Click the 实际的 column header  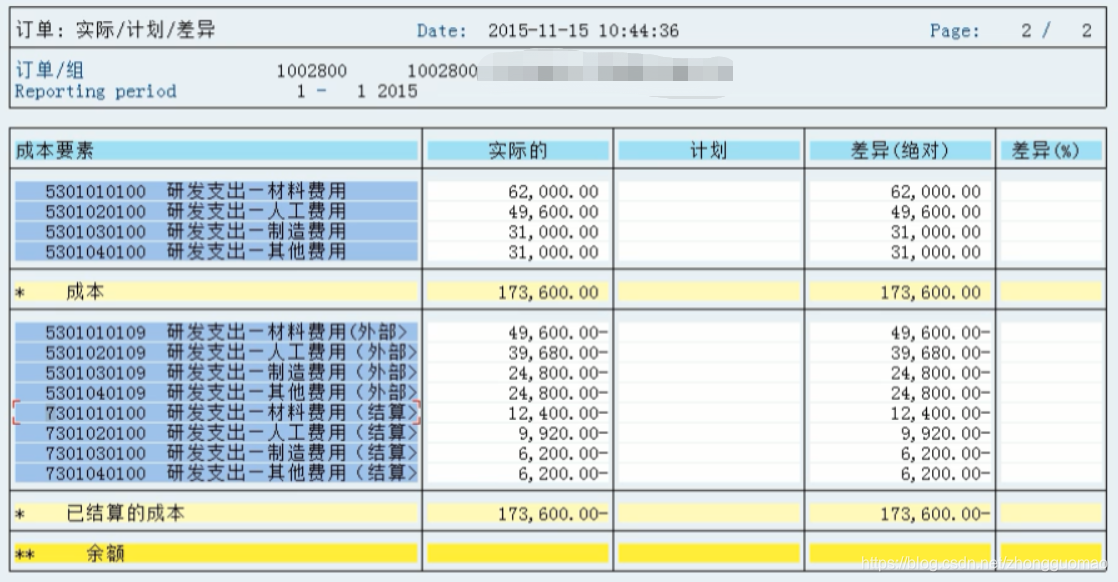coord(518,150)
